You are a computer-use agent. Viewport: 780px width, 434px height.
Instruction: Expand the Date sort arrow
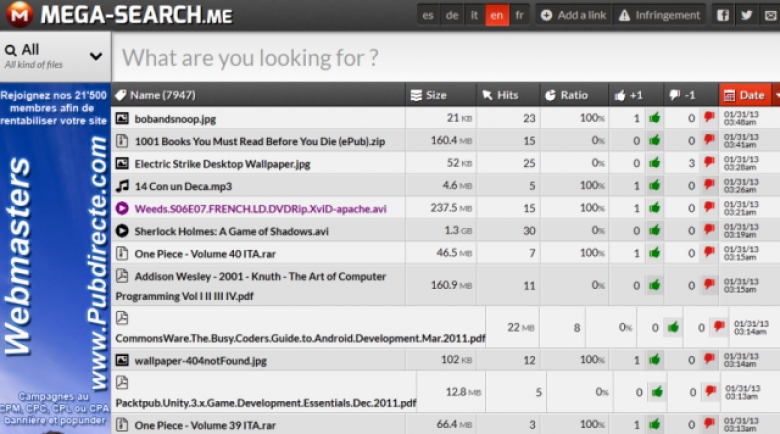[x=776, y=95]
